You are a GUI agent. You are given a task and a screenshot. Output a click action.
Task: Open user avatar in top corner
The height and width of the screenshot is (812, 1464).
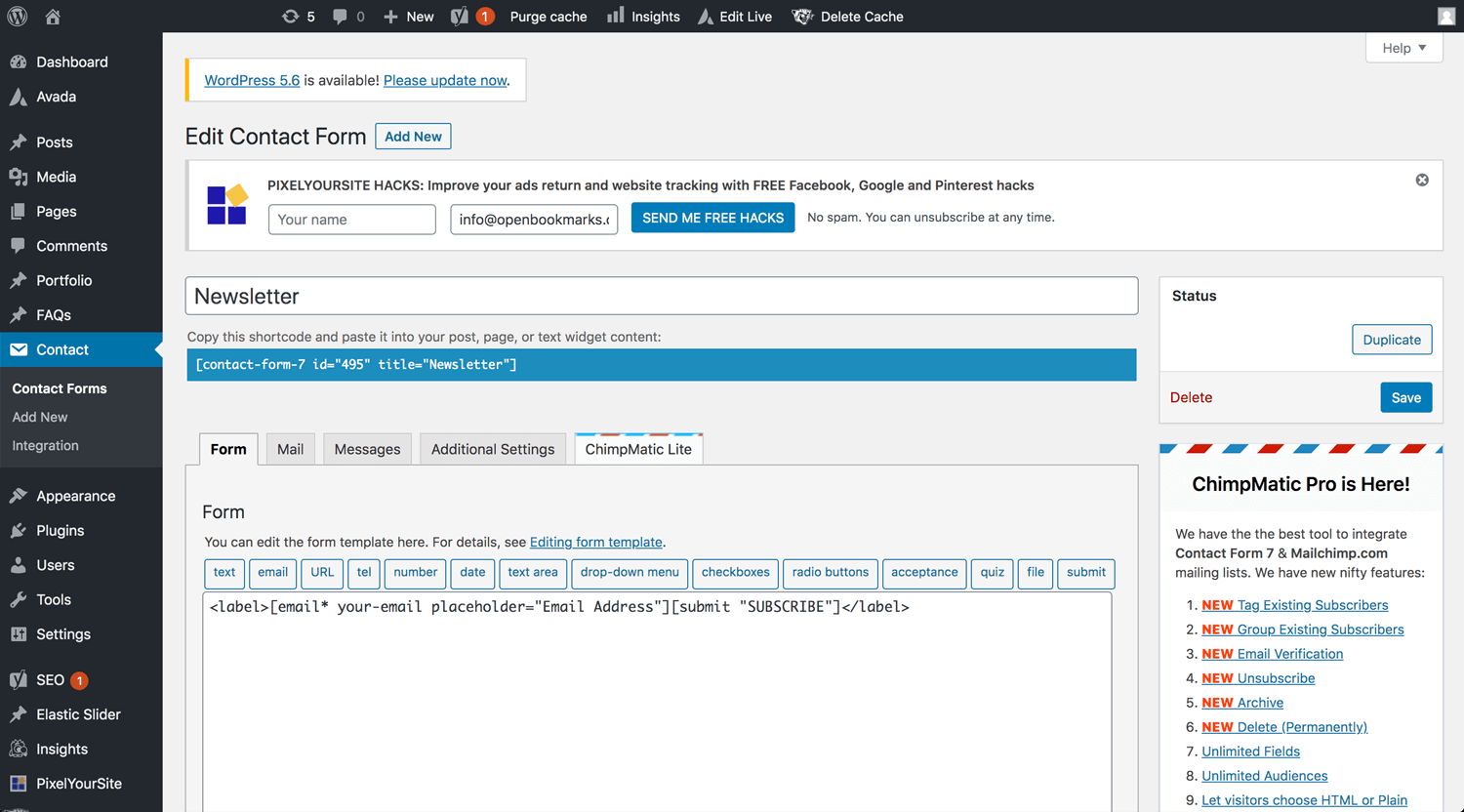(x=1446, y=17)
